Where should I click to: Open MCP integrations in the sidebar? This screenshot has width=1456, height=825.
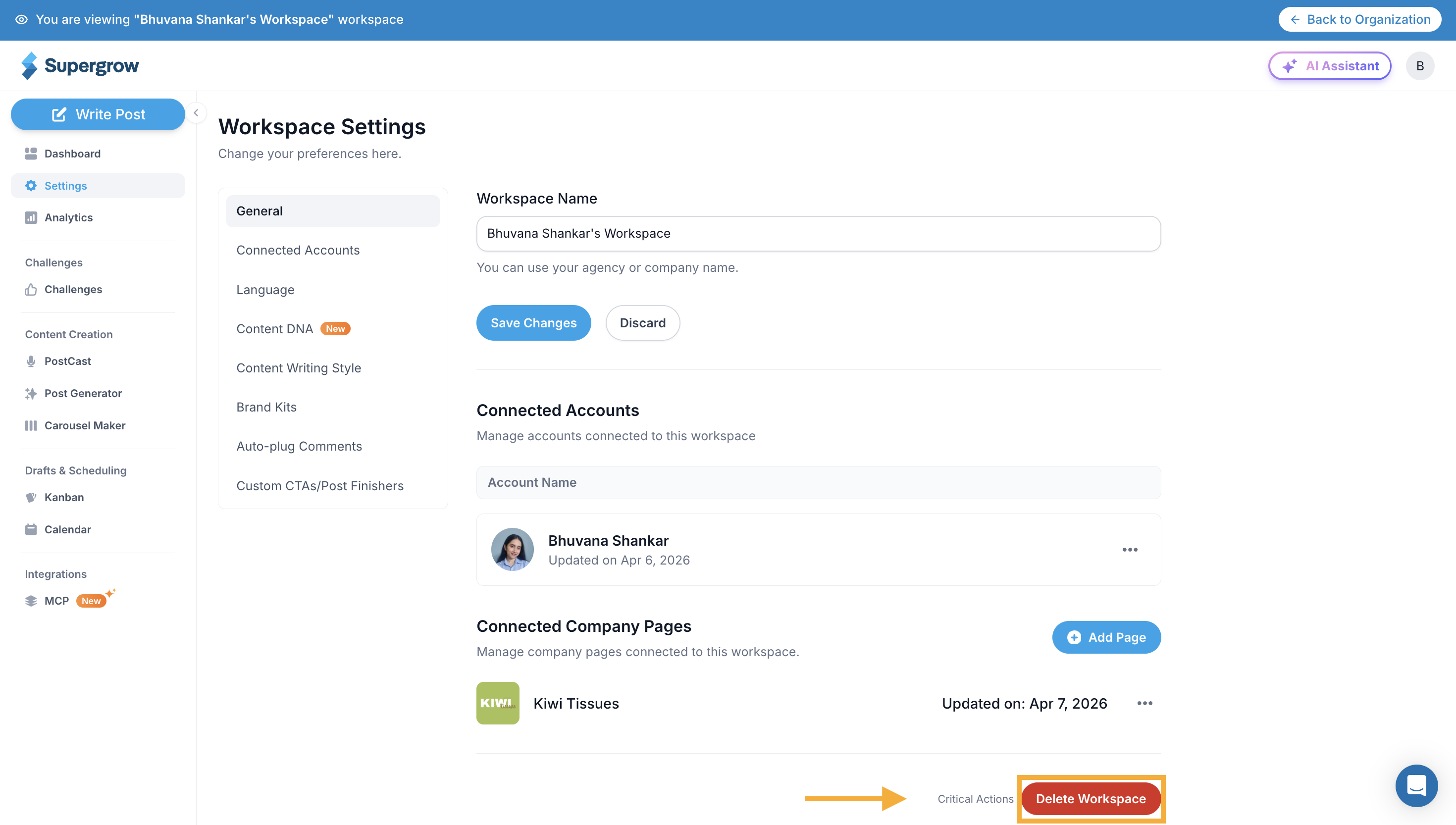click(x=98, y=601)
